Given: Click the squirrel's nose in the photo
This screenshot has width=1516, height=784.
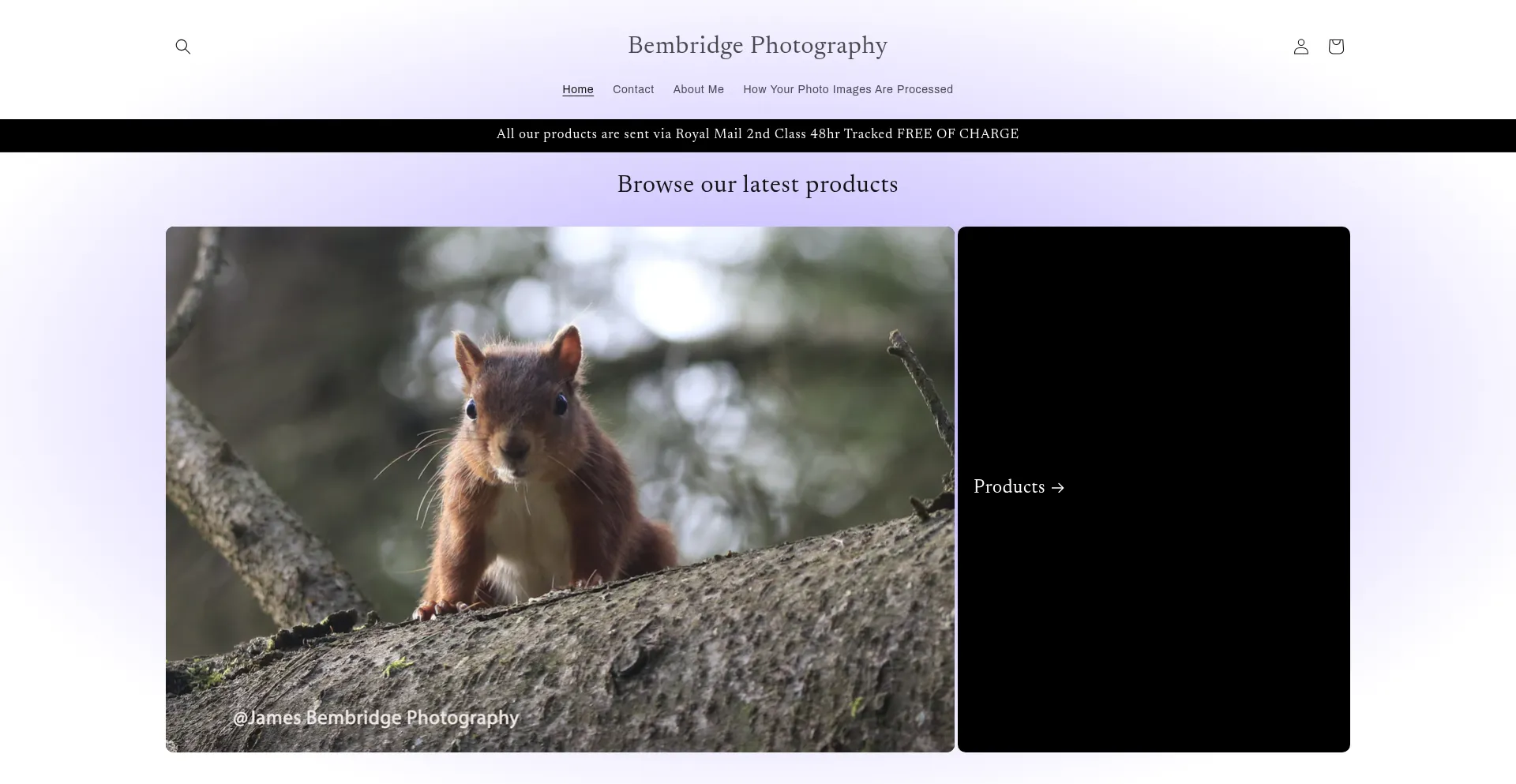Looking at the screenshot, I should coord(514,449).
